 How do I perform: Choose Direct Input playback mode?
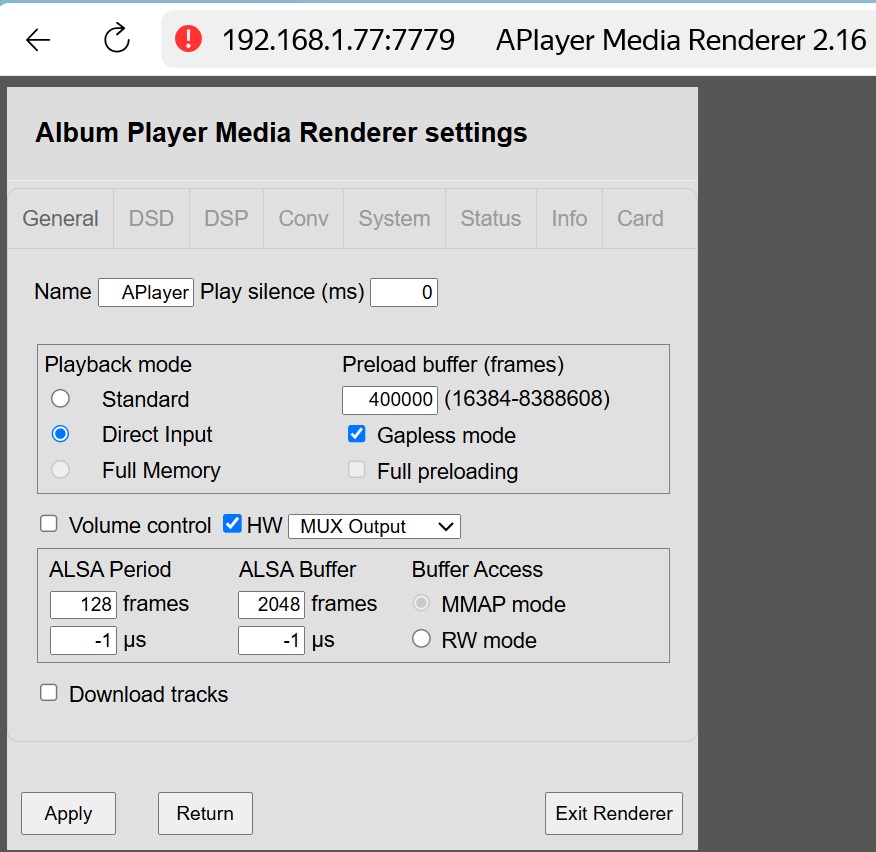(x=61, y=434)
